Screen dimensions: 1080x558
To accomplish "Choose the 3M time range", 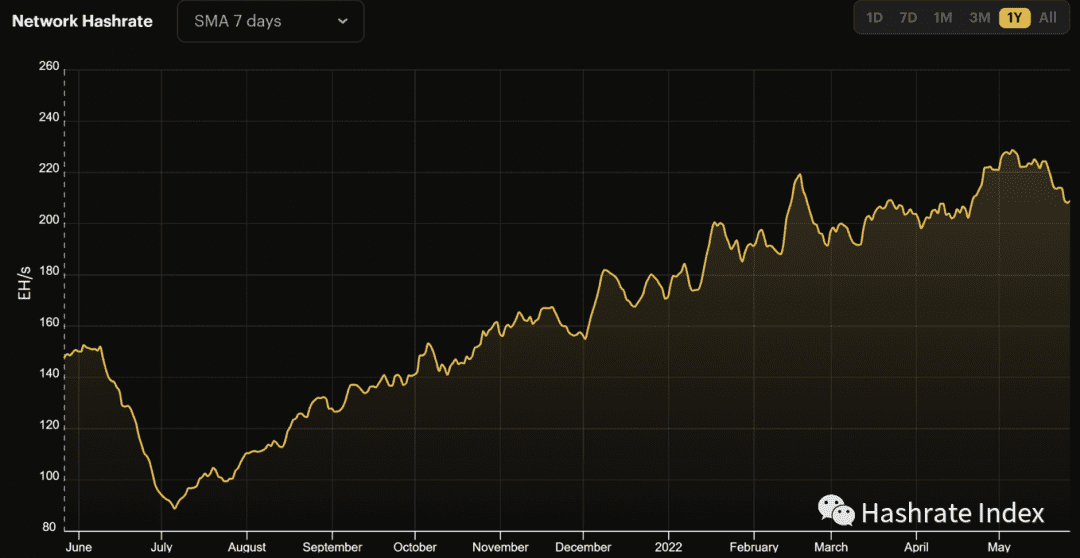I will [x=979, y=18].
